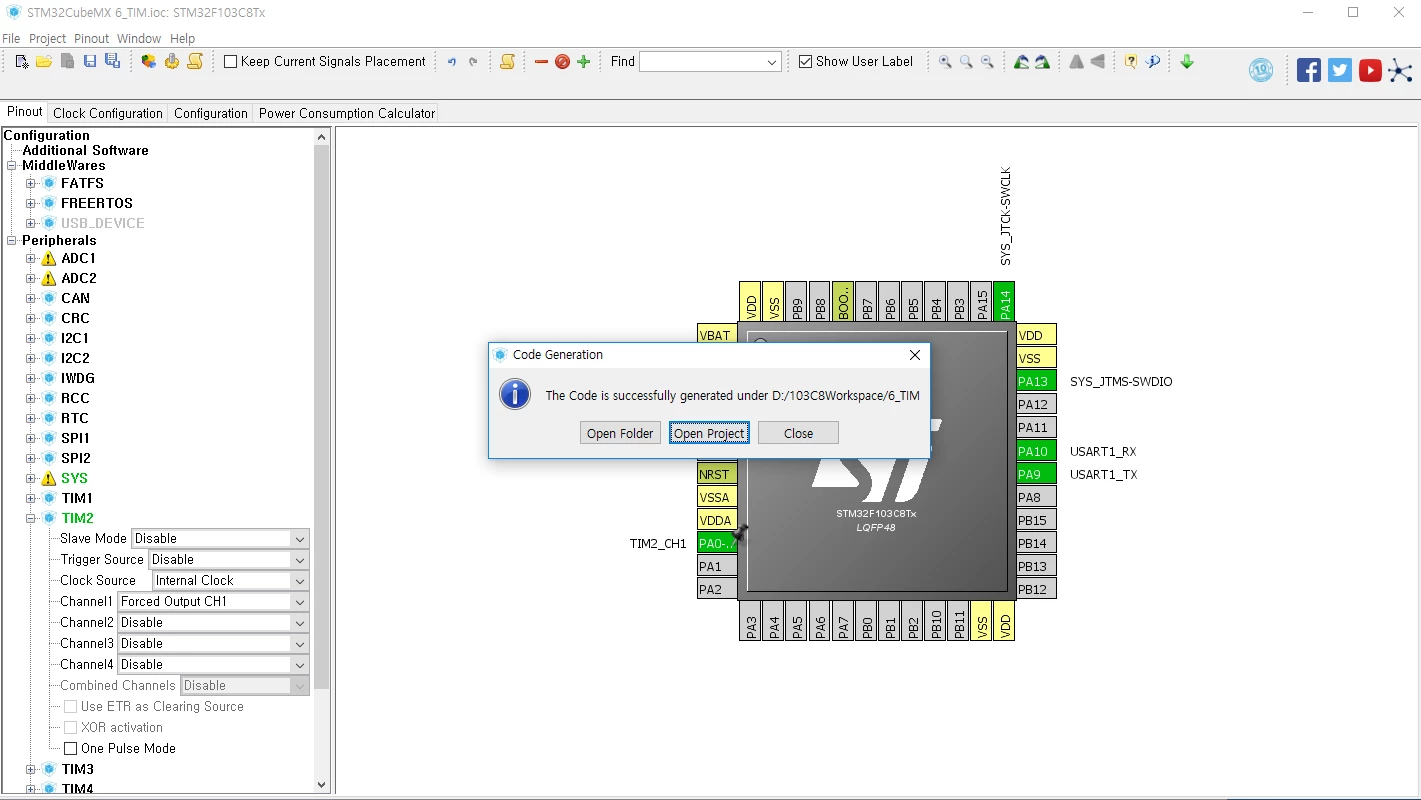The height and width of the screenshot is (800, 1421).
Task: Open the Find combo box arrow
Action: [x=772, y=62]
